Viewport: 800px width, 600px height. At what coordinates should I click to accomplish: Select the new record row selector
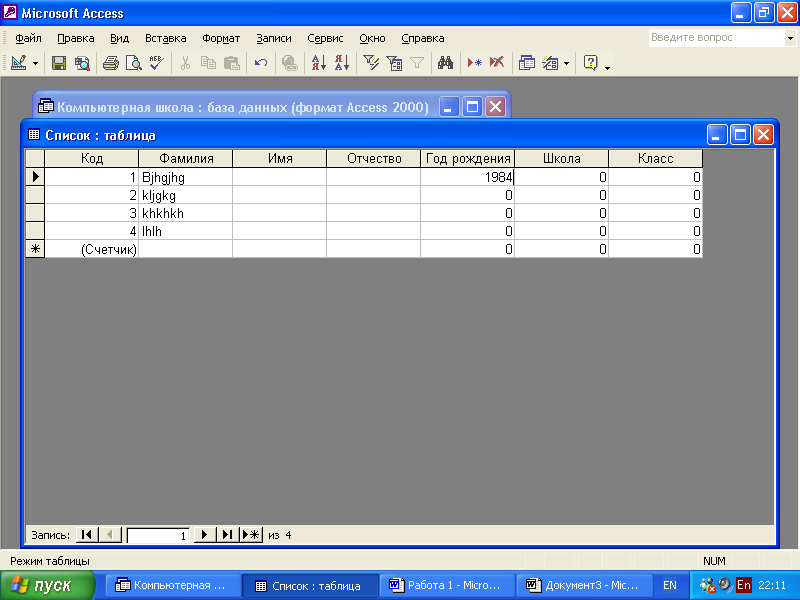pyautogui.click(x=35, y=249)
